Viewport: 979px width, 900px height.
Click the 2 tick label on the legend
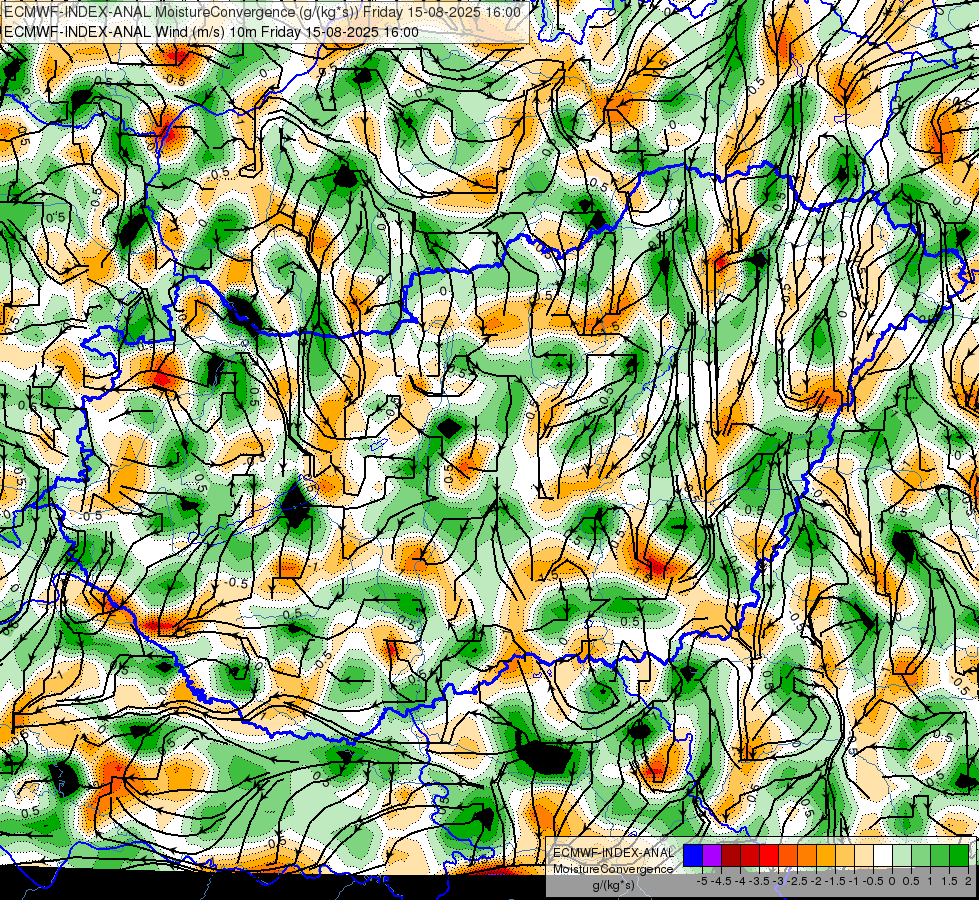[x=968, y=881]
